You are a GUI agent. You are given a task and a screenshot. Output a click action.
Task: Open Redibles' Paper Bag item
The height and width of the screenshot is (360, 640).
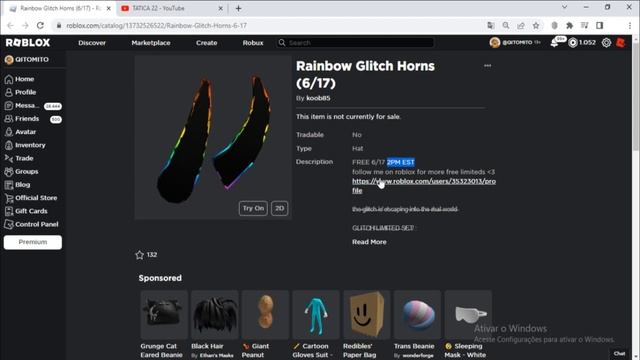pos(367,315)
